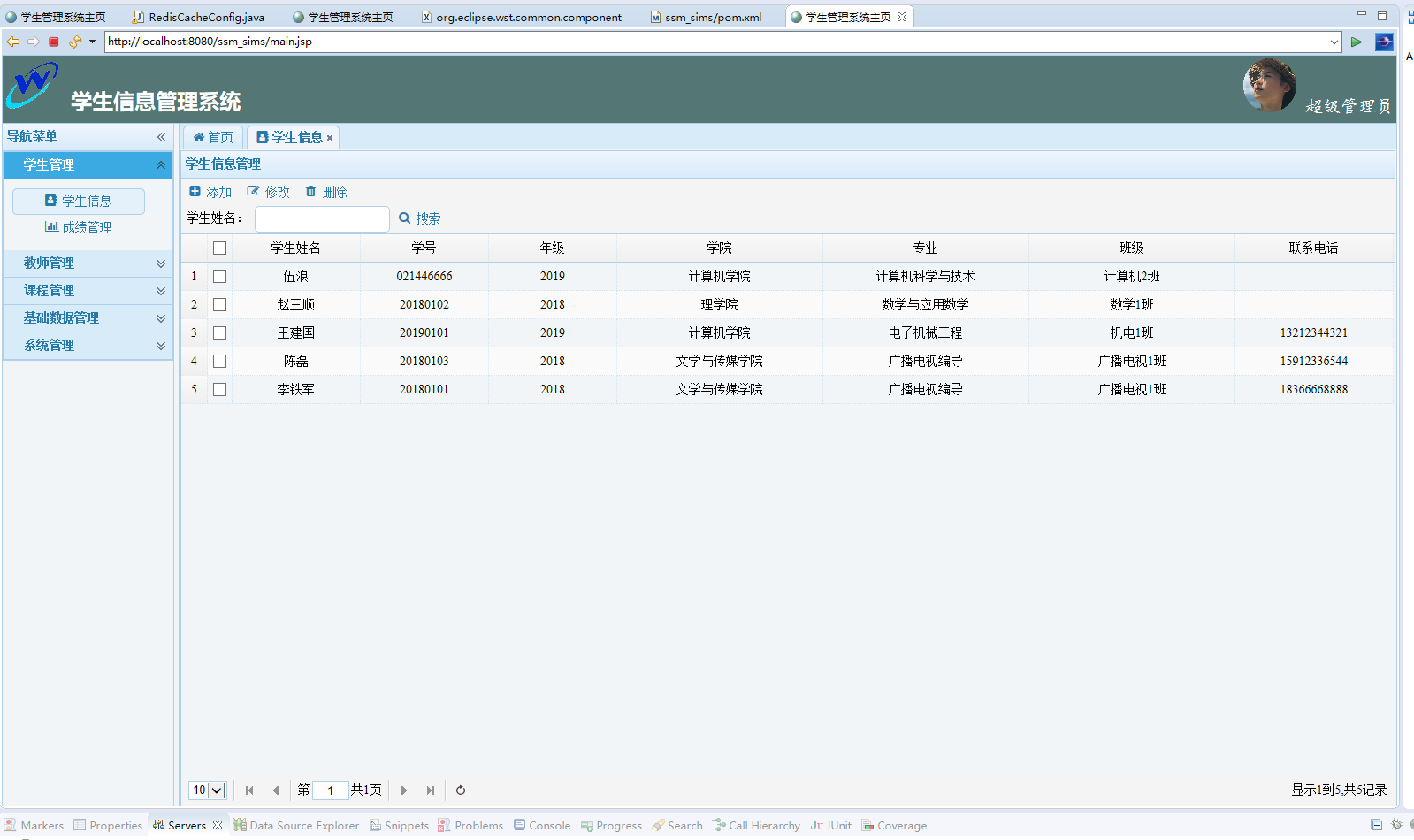Image resolution: width=1414 pixels, height=840 pixels.
Task: Open the Coverage view tab
Action: (894, 825)
